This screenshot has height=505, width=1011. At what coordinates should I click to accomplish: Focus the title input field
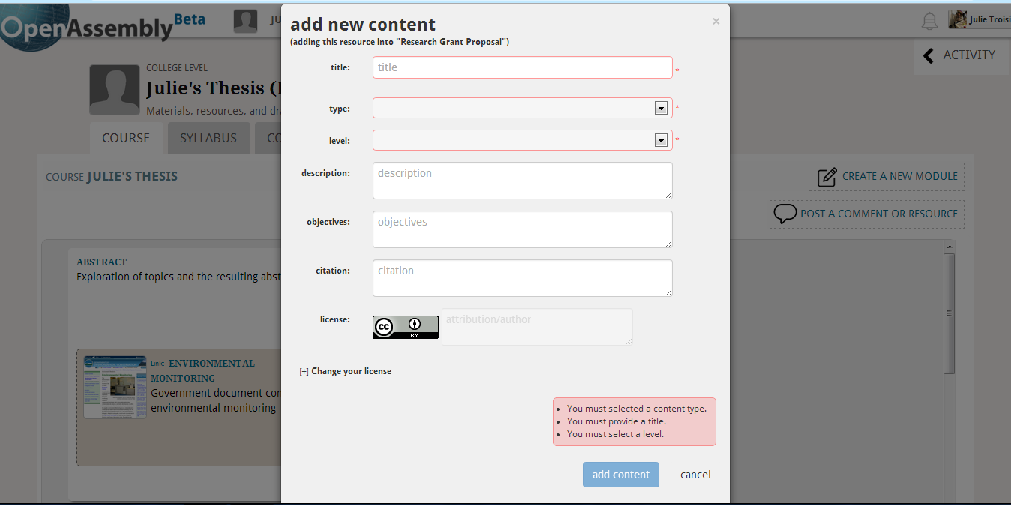click(x=521, y=67)
